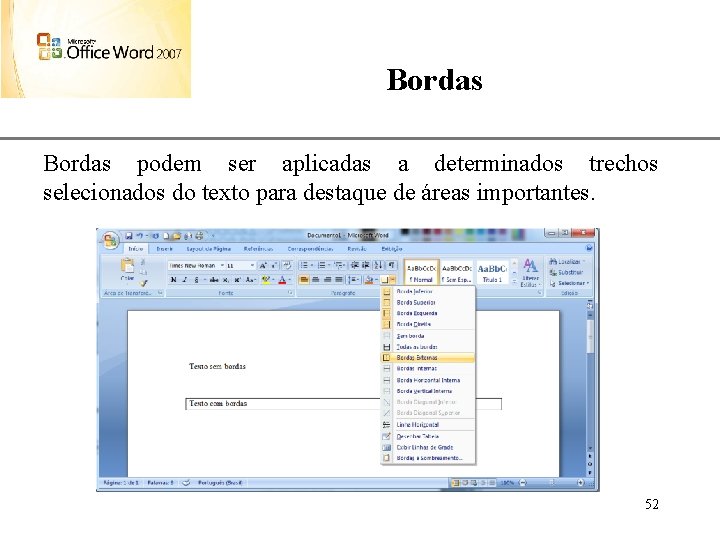The height and width of the screenshot is (540, 720).
Task: Open the Times New Roman font dropdown
Action: 222,265
